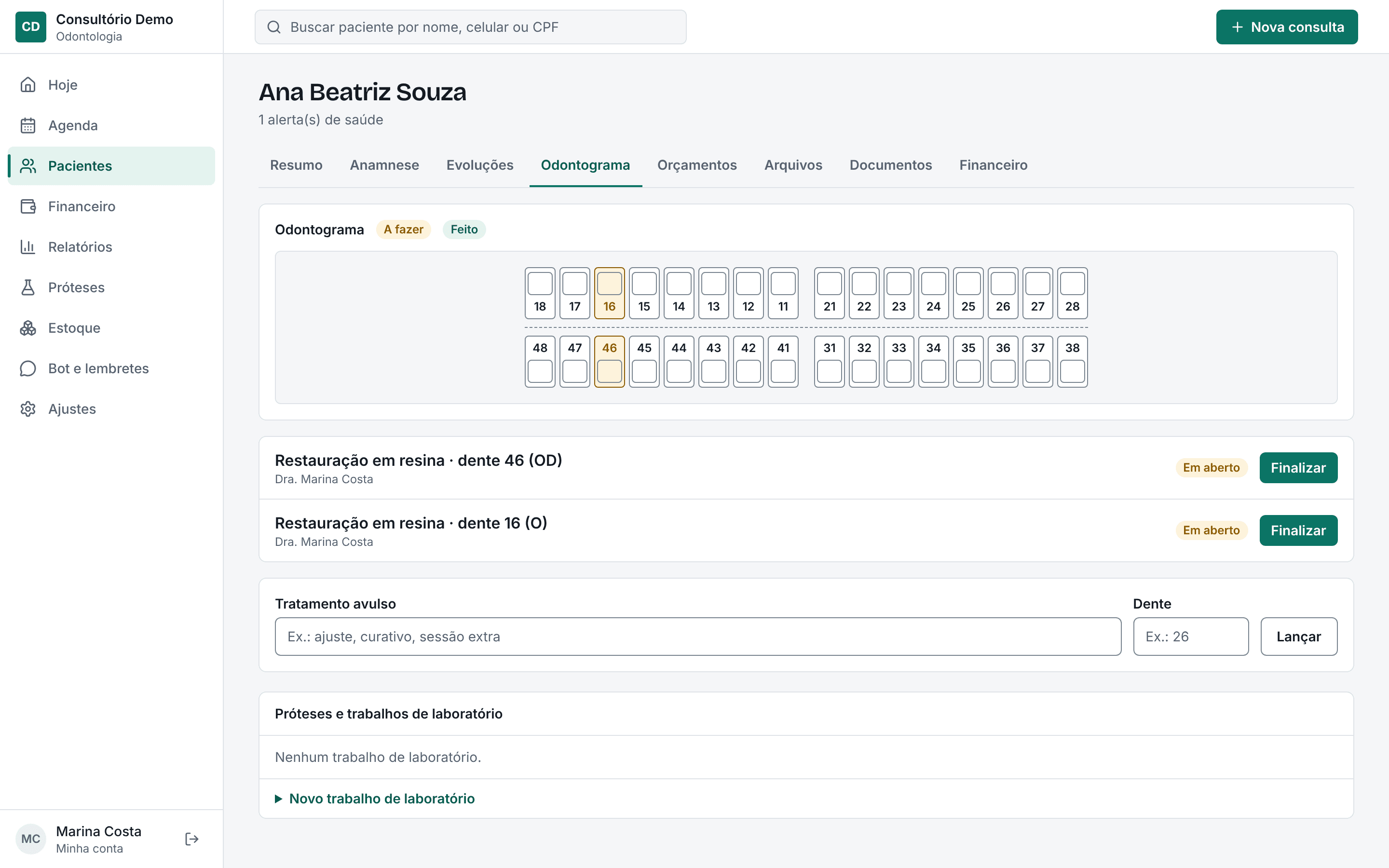This screenshot has height=868, width=1389.
Task: Open the Hoje home icon
Action: (27, 85)
